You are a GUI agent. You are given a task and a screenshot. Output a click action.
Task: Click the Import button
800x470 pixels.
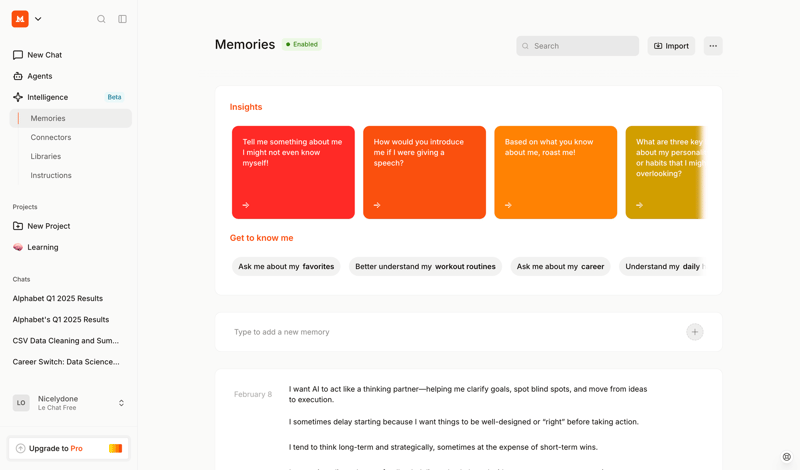(x=671, y=46)
